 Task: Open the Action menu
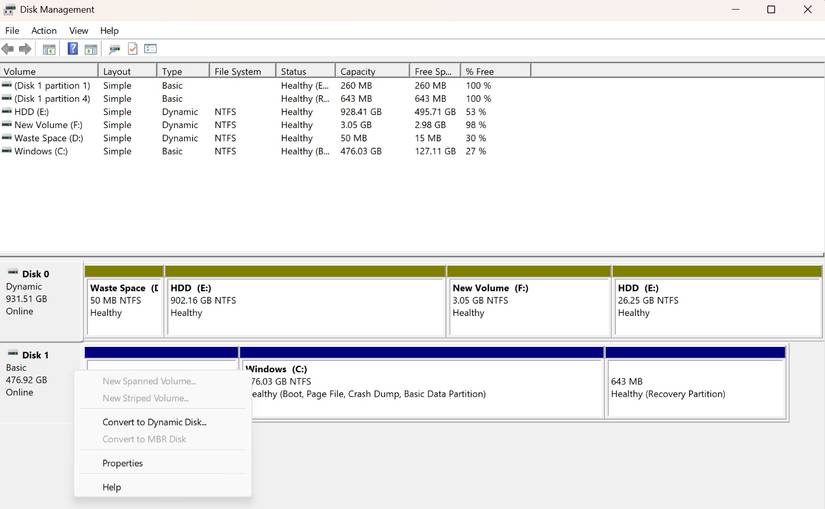(43, 31)
